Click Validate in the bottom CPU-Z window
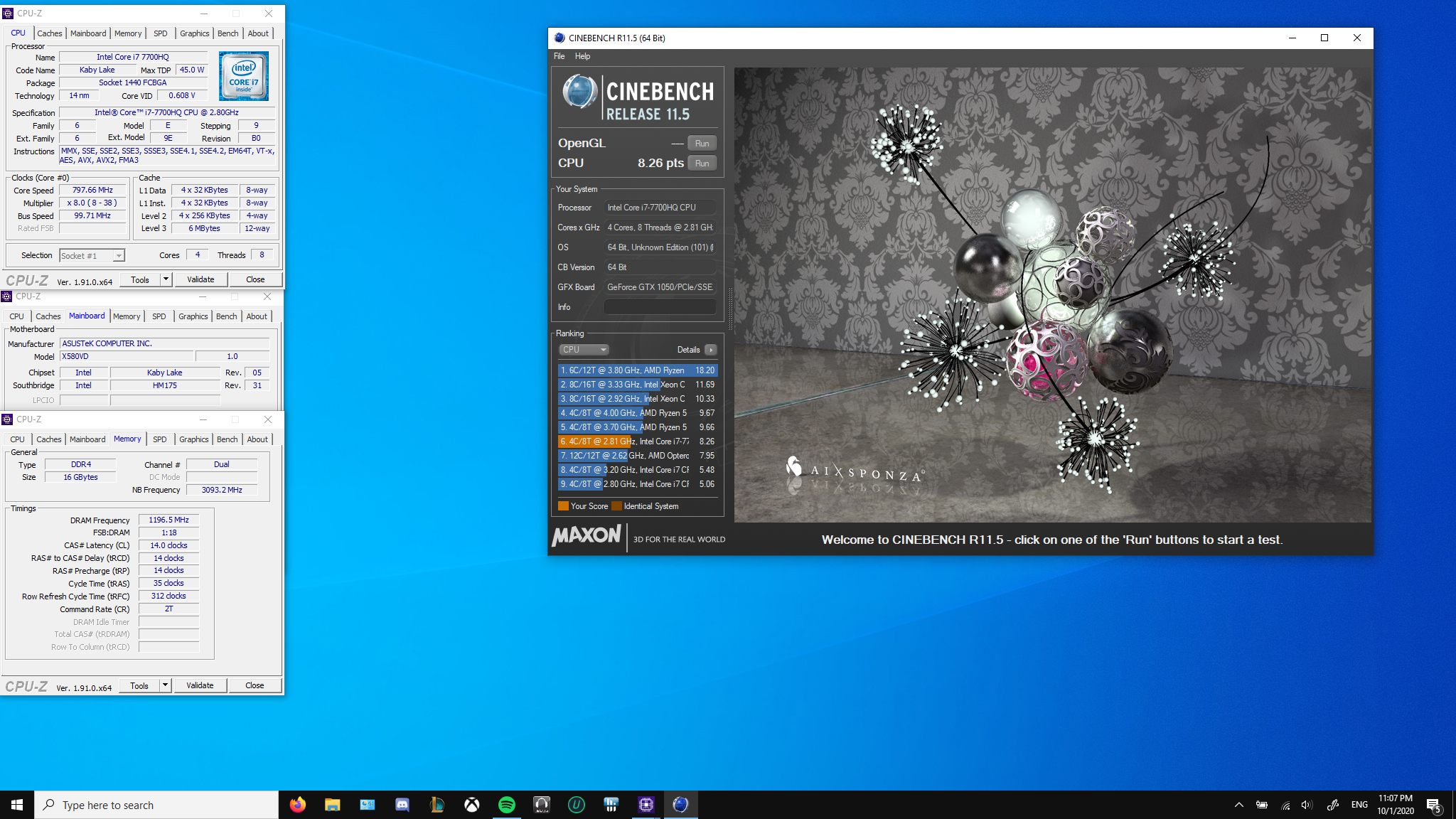This screenshot has height=819, width=1456. point(200,685)
